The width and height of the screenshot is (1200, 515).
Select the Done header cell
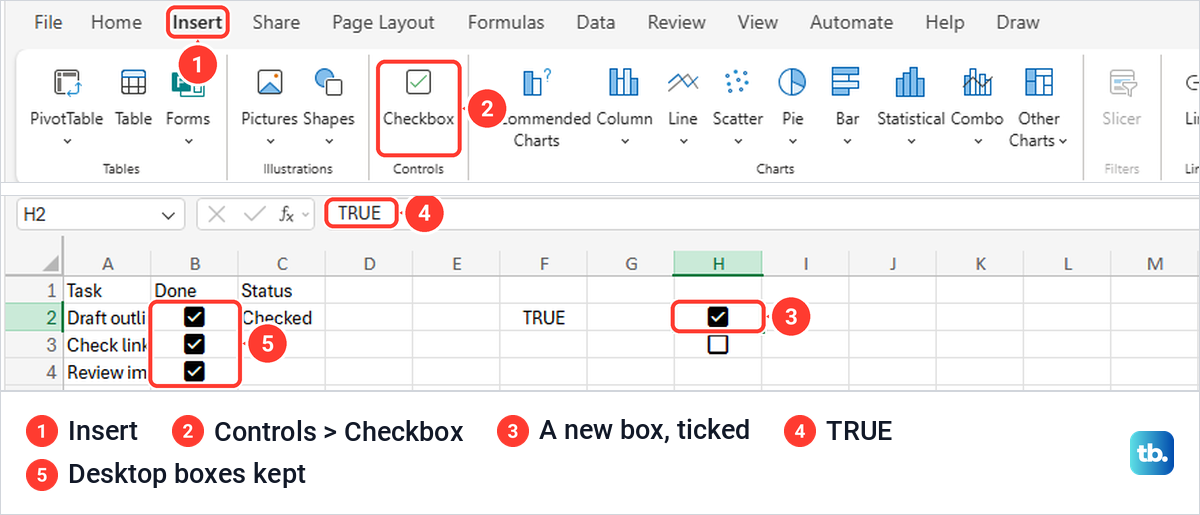point(194,291)
